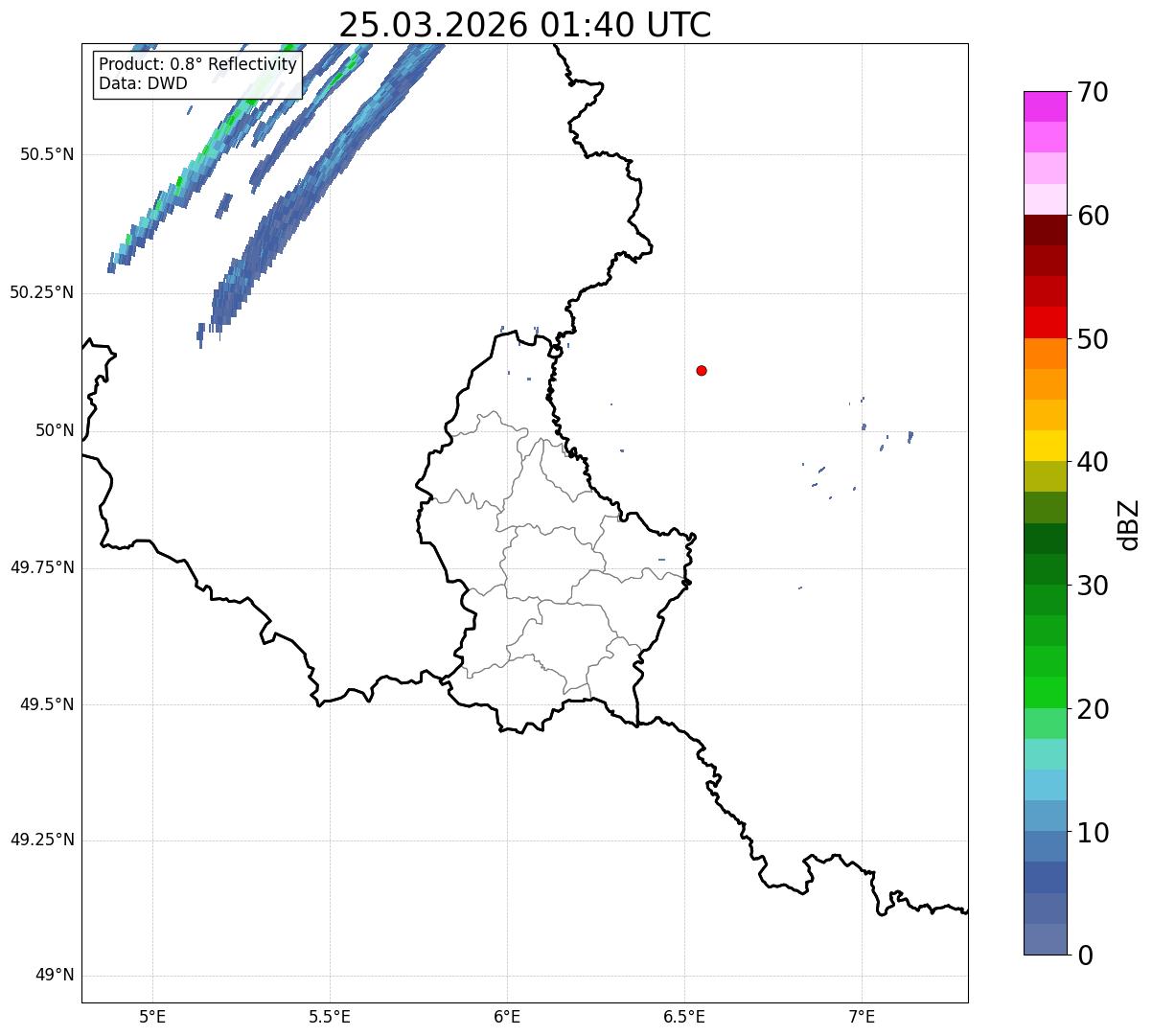Click the Product: 0.8° Reflectivity label
The image size is (1152, 1036).
(197, 64)
